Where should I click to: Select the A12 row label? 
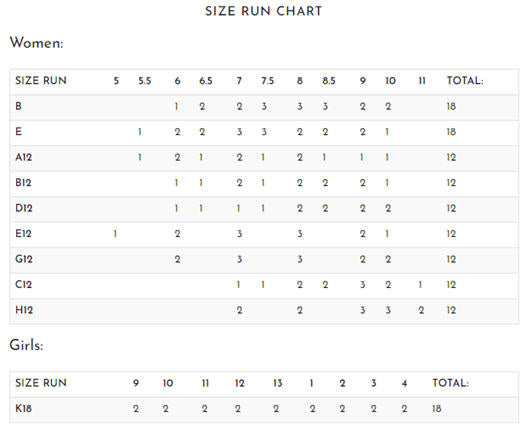tap(23, 157)
